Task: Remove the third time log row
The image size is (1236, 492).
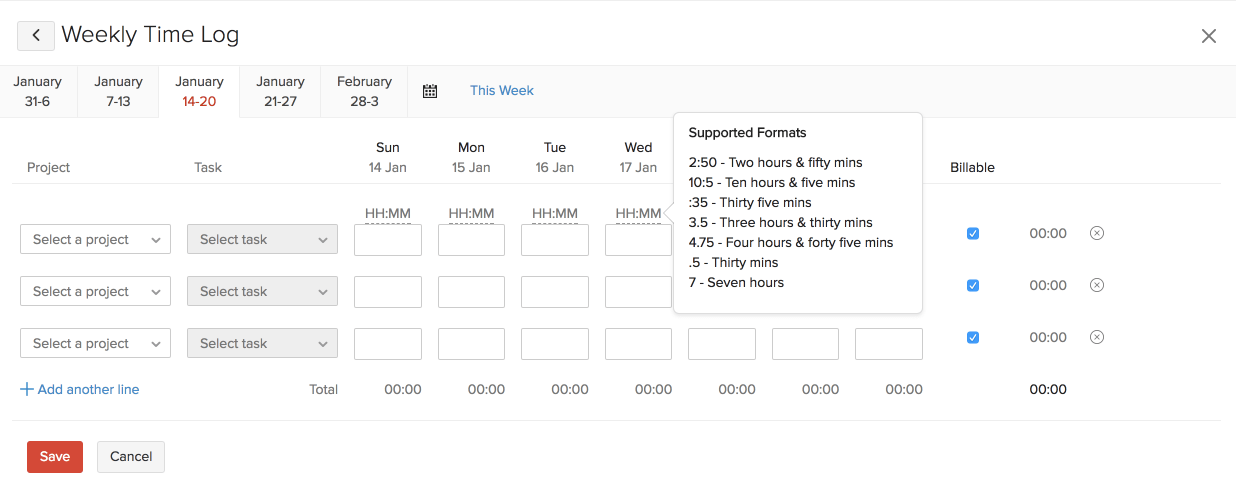Action: (1096, 337)
